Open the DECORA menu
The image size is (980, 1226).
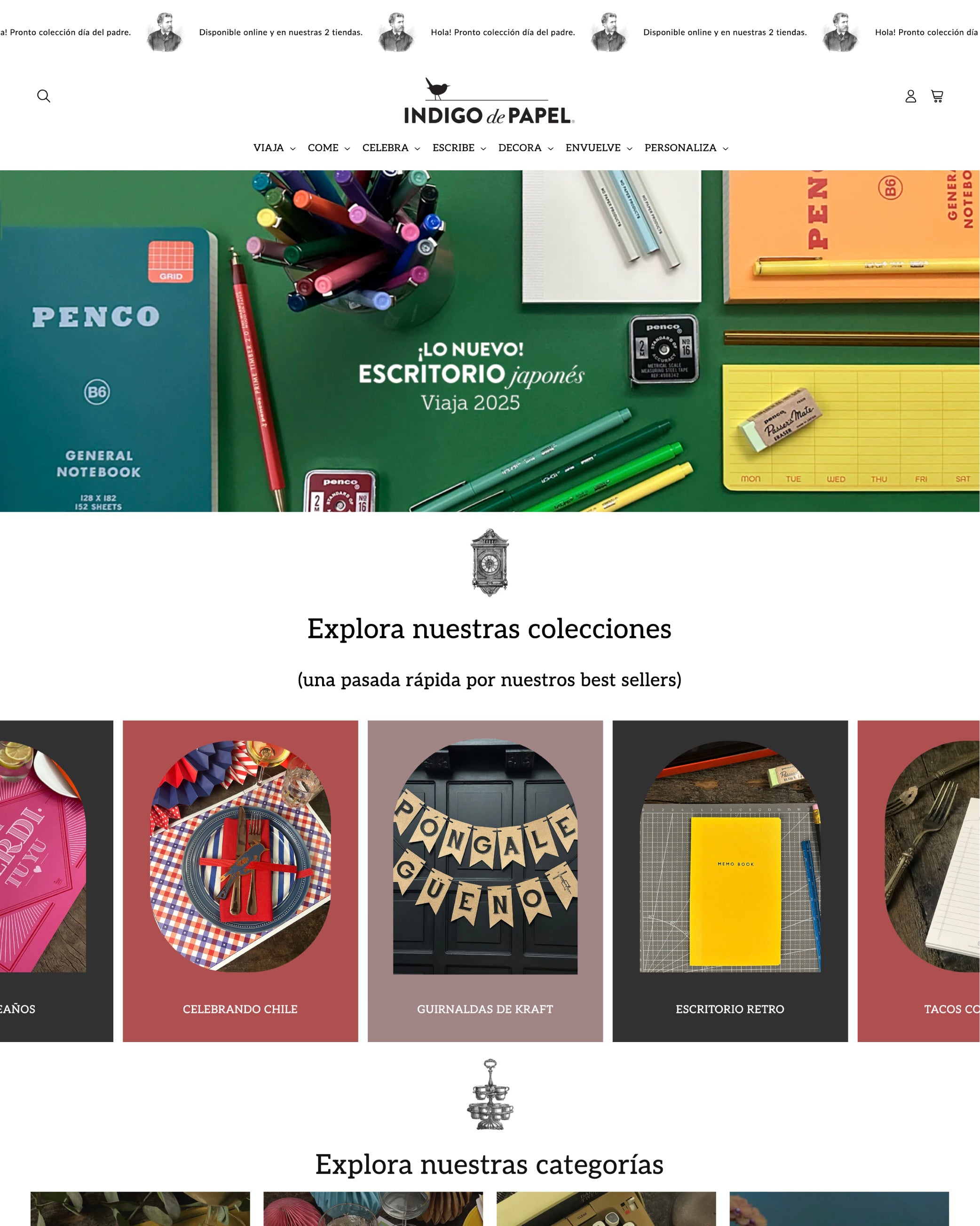point(526,148)
